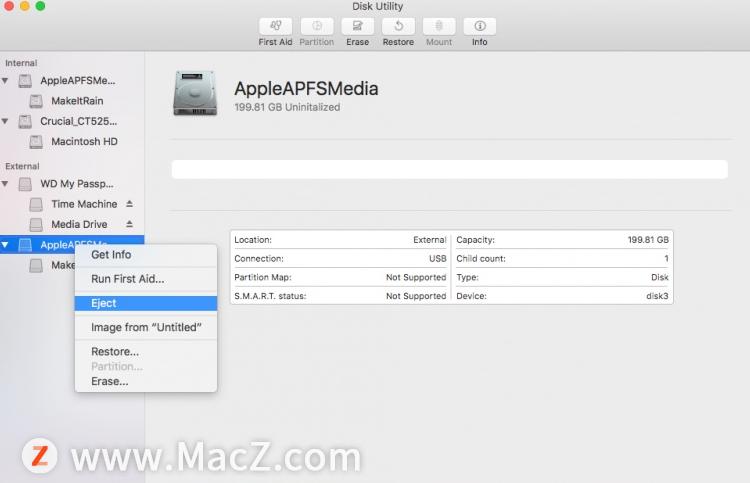Select Time Machine volume name in sidebar
The width and height of the screenshot is (750, 483).
click(84, 204)
